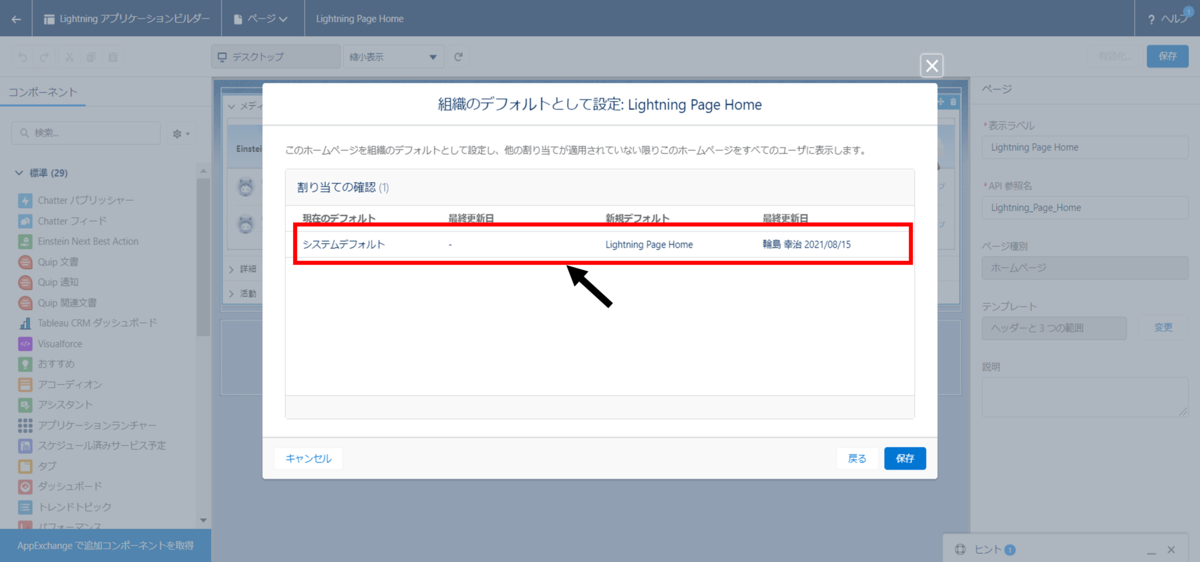Screen dimensions: 1200x562
Task: Click the back arrow in the header
Action: [16, 18]
